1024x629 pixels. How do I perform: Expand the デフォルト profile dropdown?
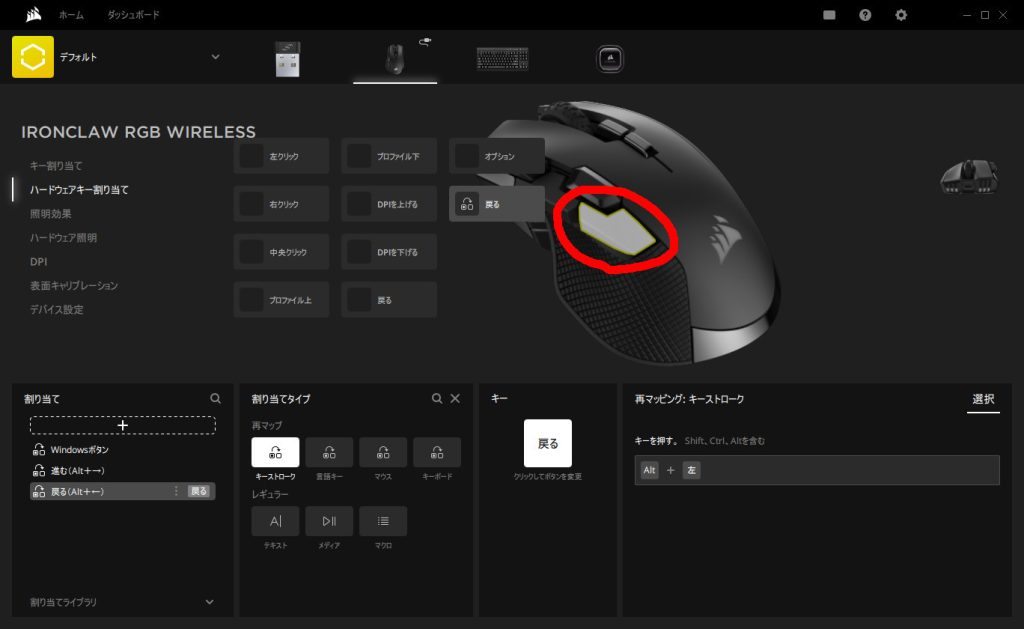coord(216,57)
